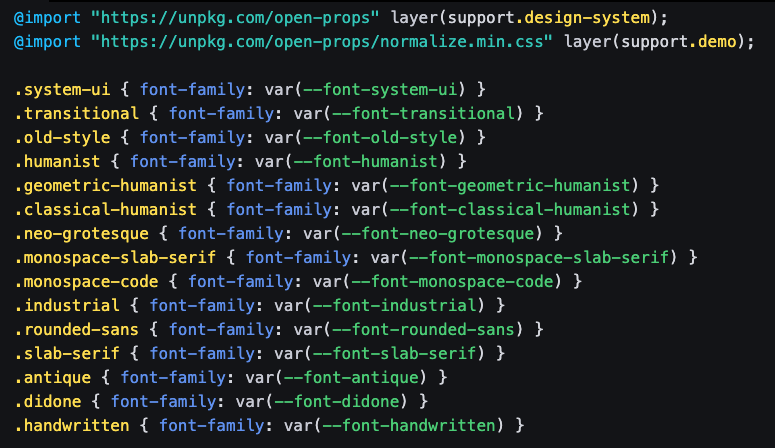This screenshot has height=448, width=775.
Task: Click the --font-geometric-humanist variable
Action: click(x=511, y=186)
